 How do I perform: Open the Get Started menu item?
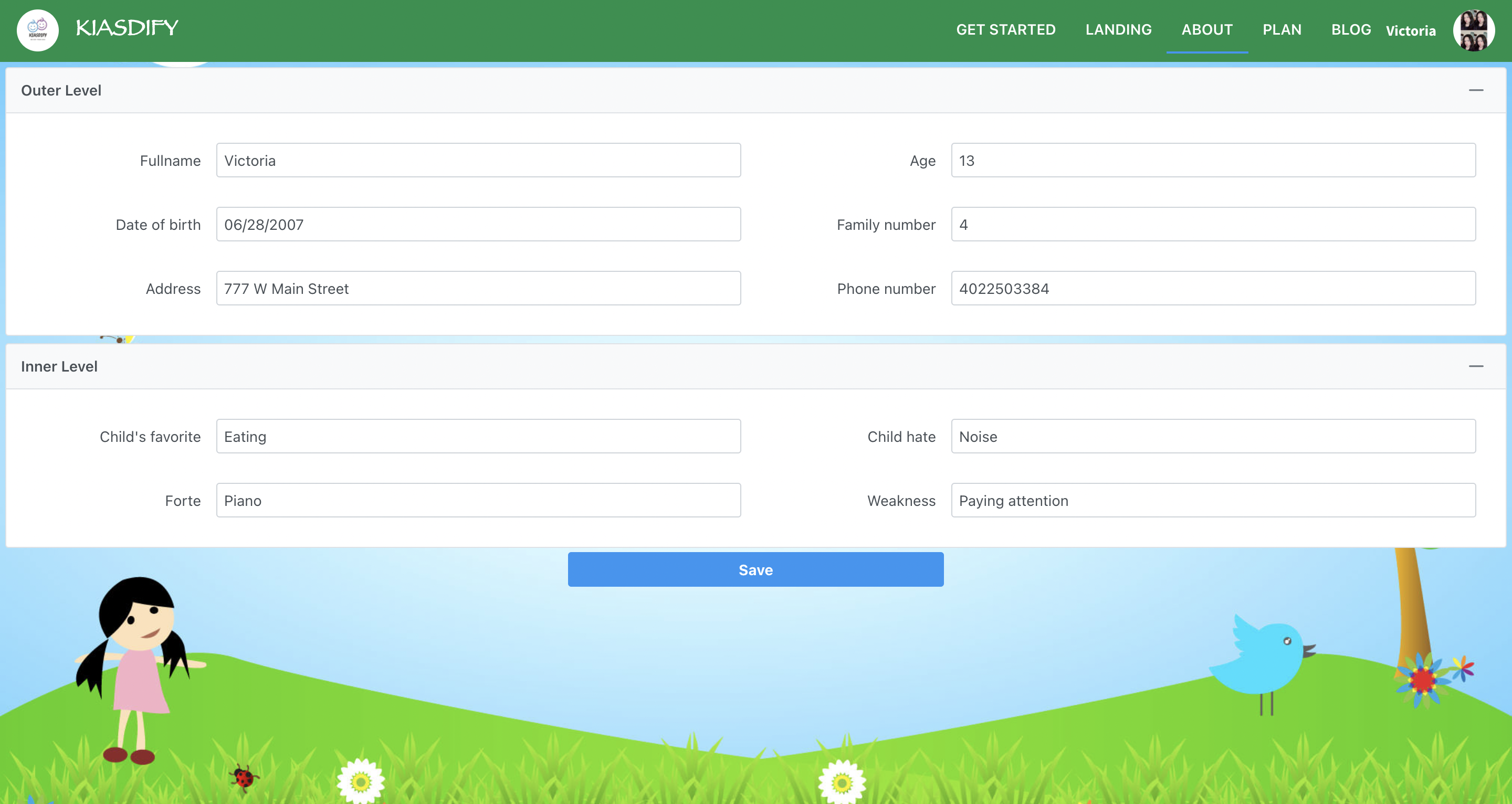pos(1005,30)
